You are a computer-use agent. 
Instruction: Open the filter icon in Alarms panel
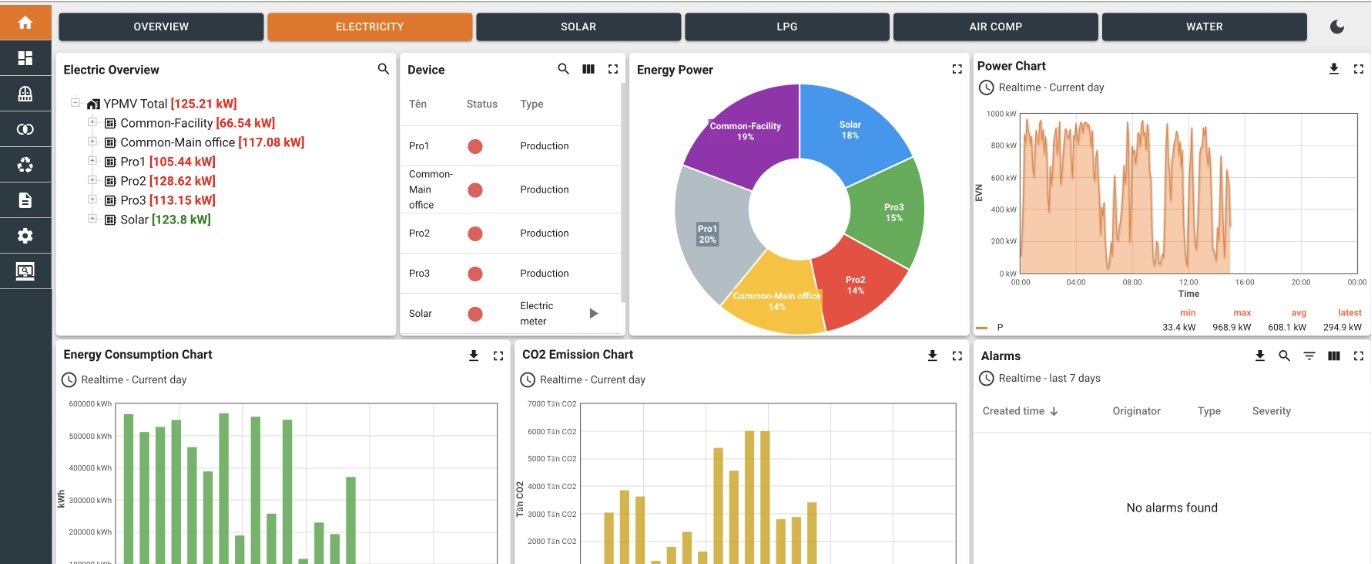pyautogui.click(x=1309, y=356)
